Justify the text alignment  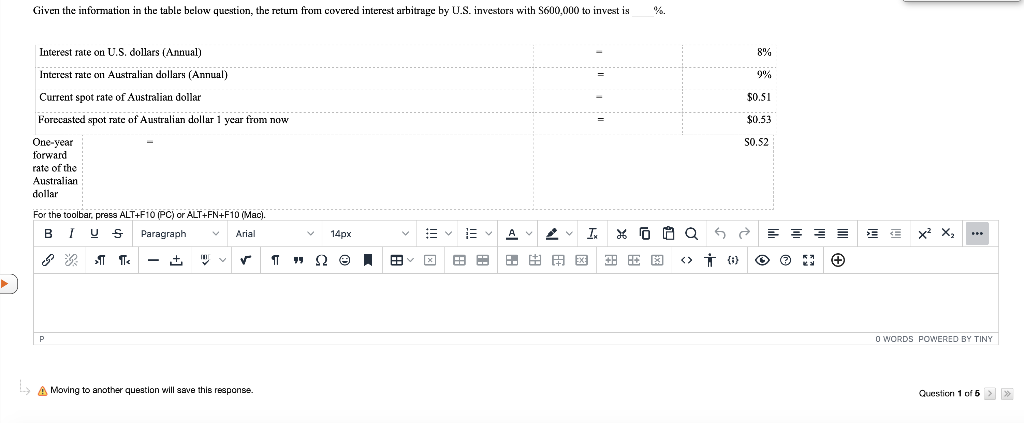click(x=843, y=234)
